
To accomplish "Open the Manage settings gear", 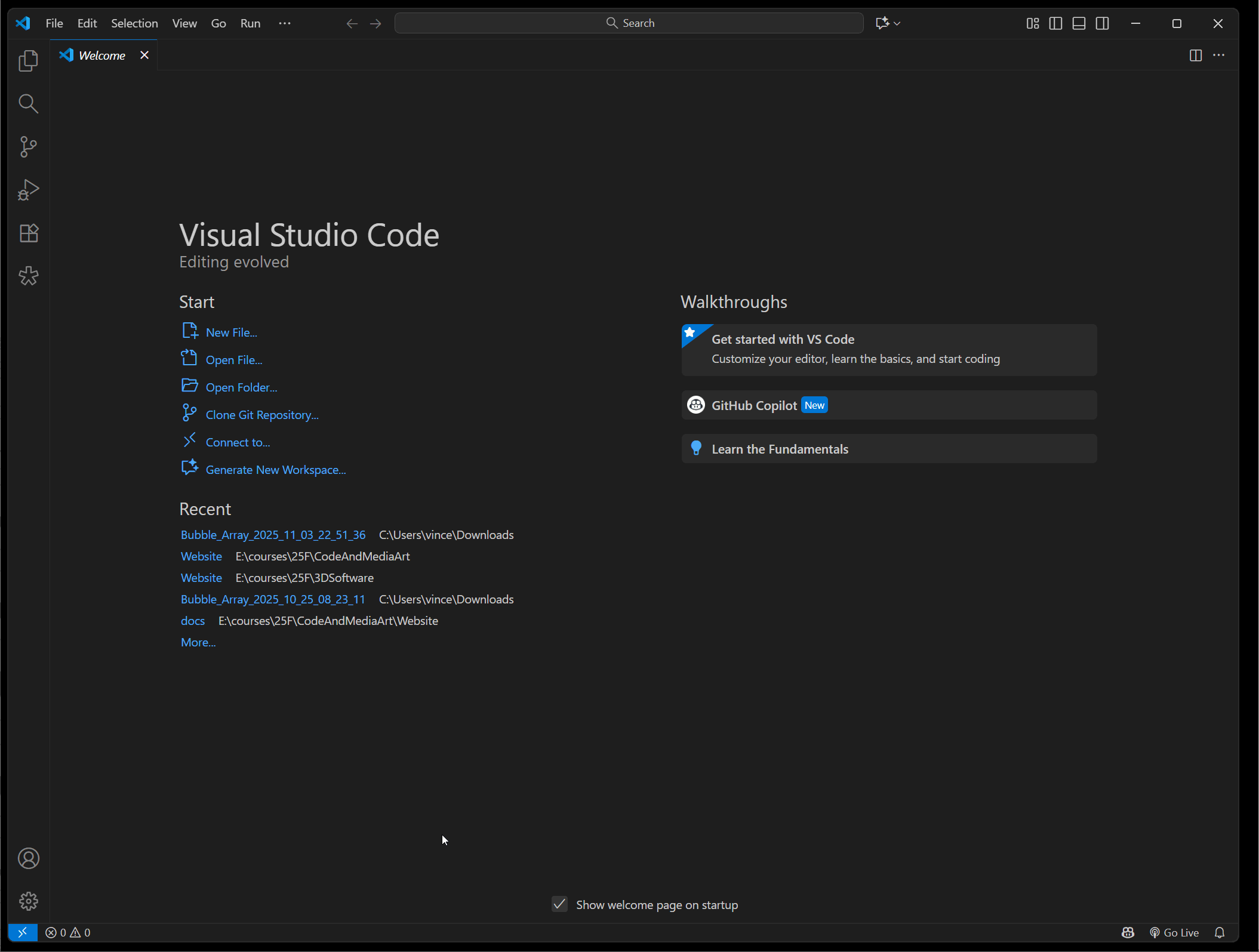I will 28,901.
